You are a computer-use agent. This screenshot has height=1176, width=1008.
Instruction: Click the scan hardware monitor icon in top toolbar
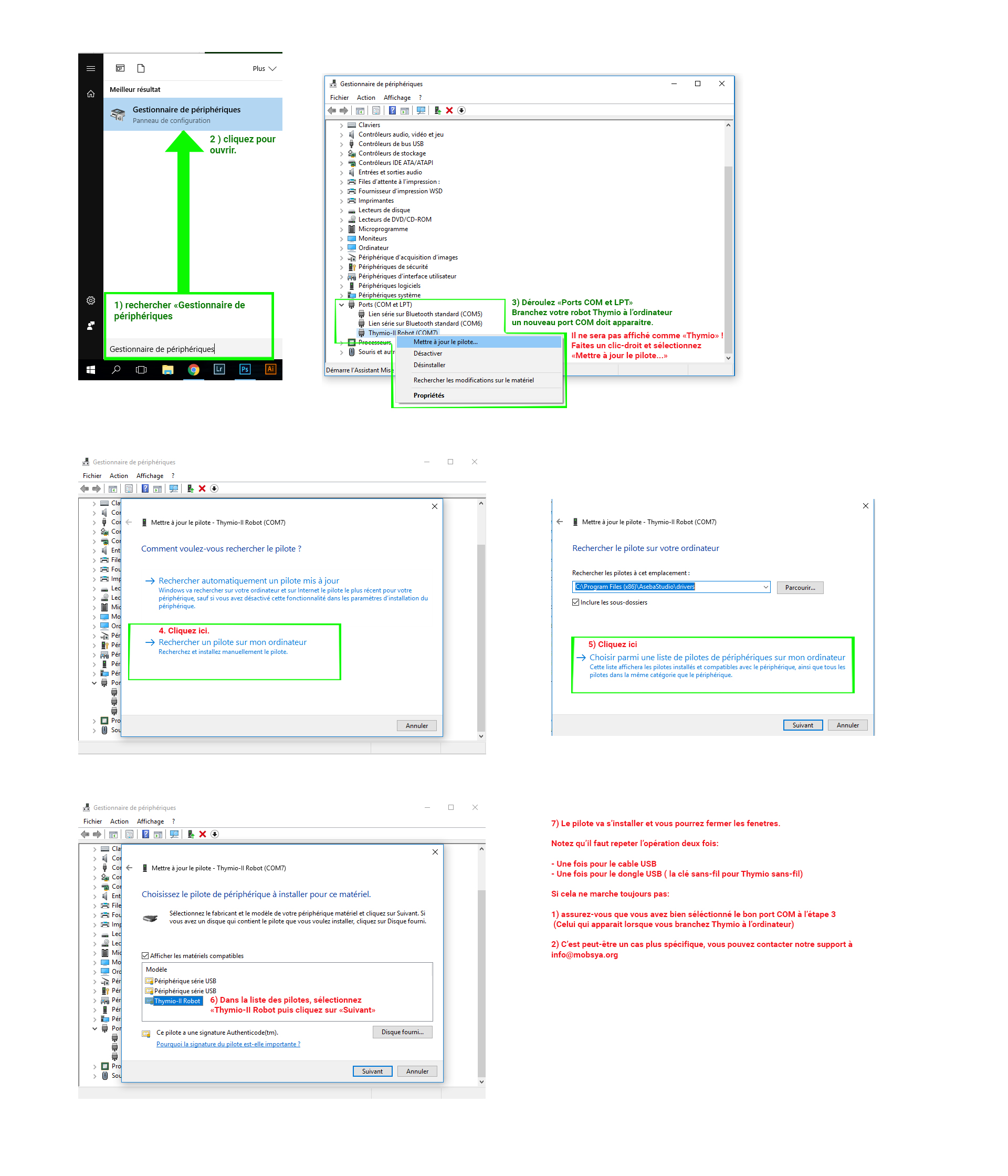pos(421,111)
